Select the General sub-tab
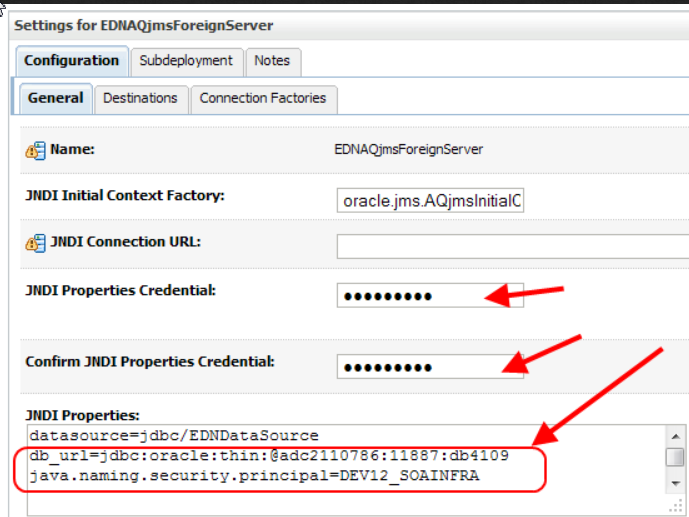The width and height of the screenshot is (689, 517). coord(56,98)
